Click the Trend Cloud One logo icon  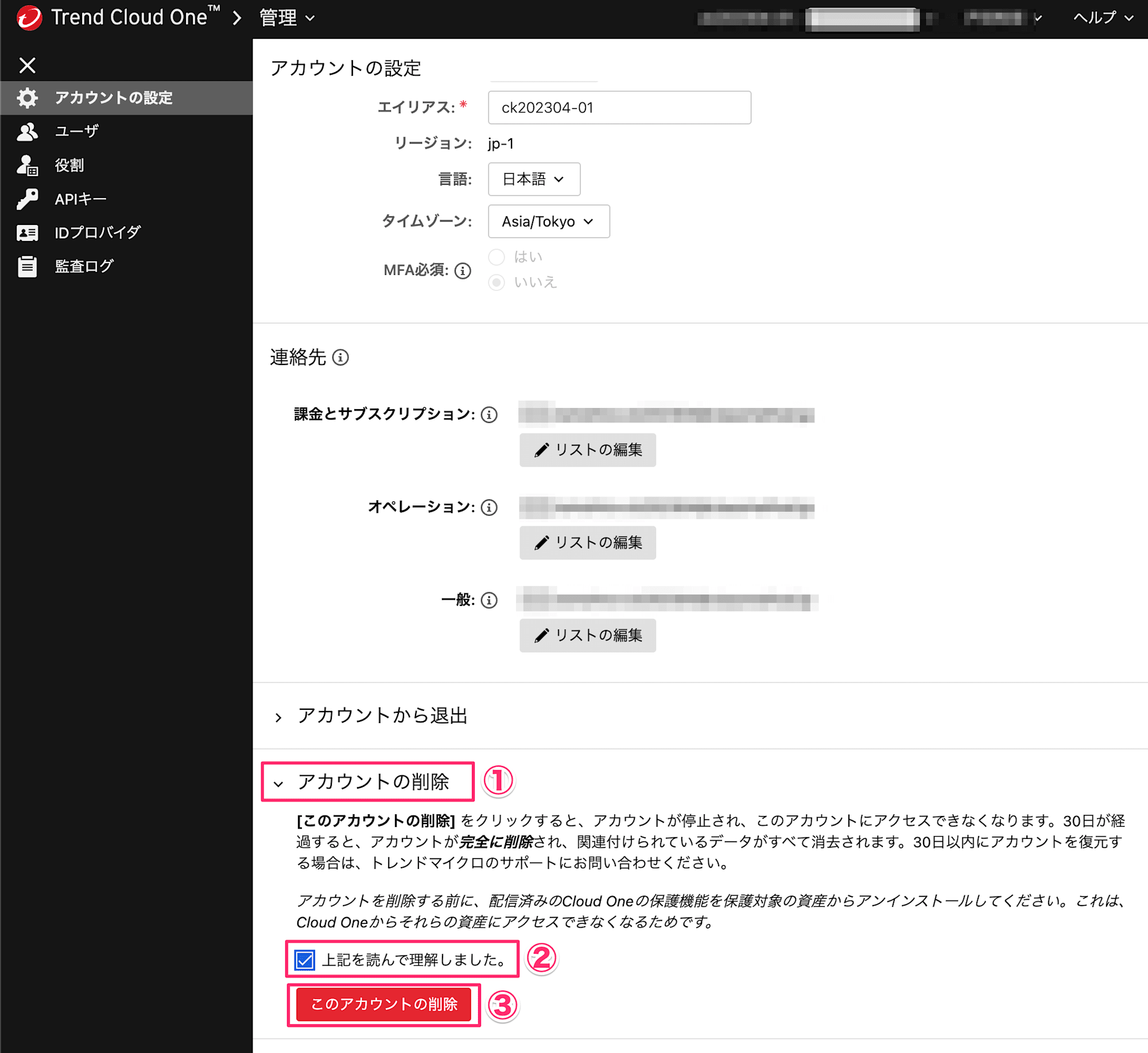click(29, 17)
